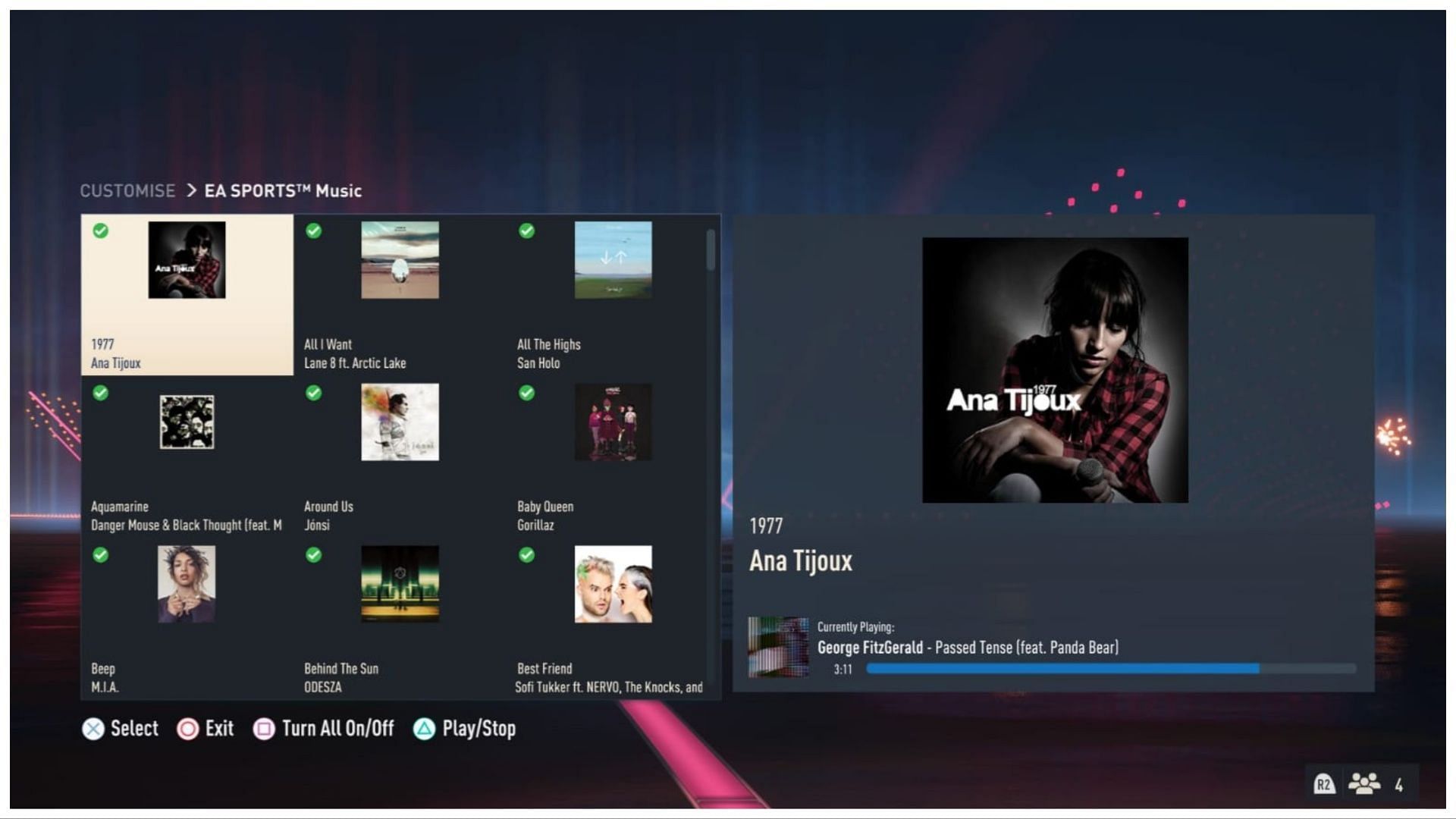Click the 'Around Us' track title

[x=328, y=507]
